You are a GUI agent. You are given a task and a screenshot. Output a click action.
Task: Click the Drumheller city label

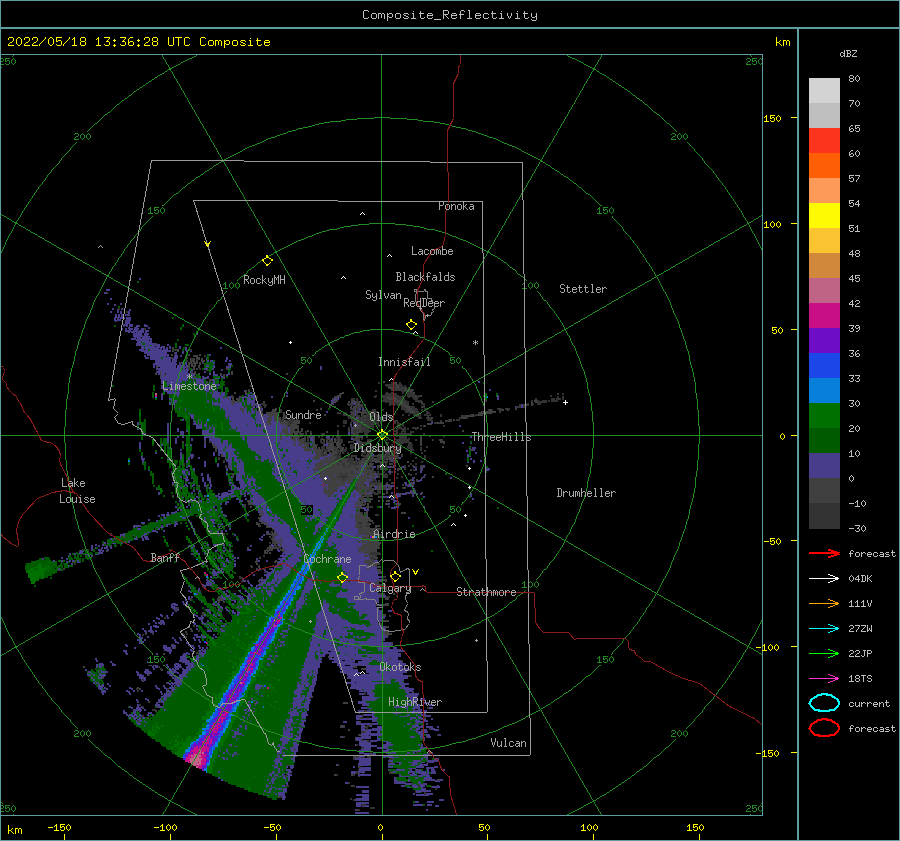pyautogui.click(x=586, y=493)
